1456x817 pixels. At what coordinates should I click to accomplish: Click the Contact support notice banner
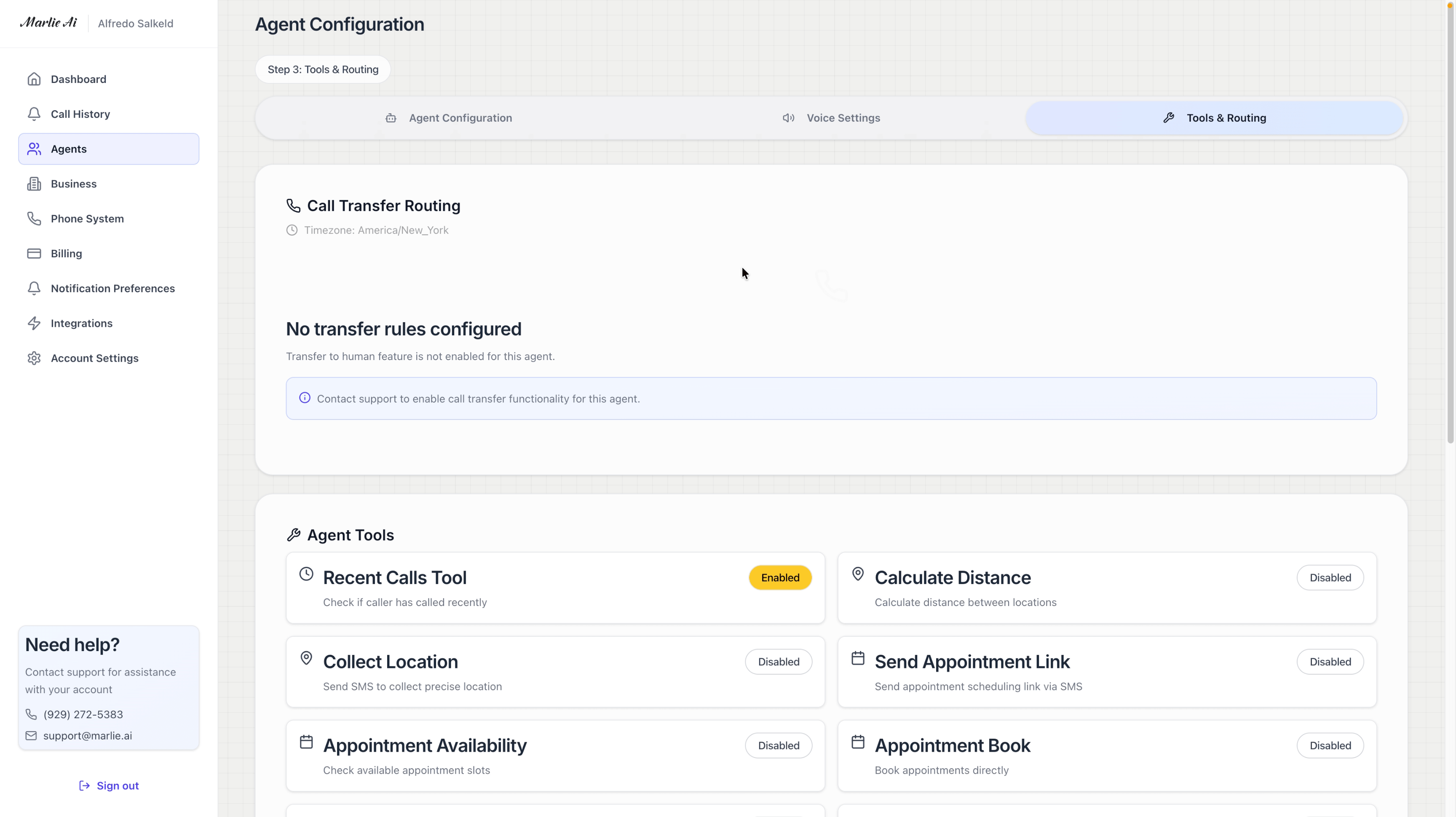831,398
